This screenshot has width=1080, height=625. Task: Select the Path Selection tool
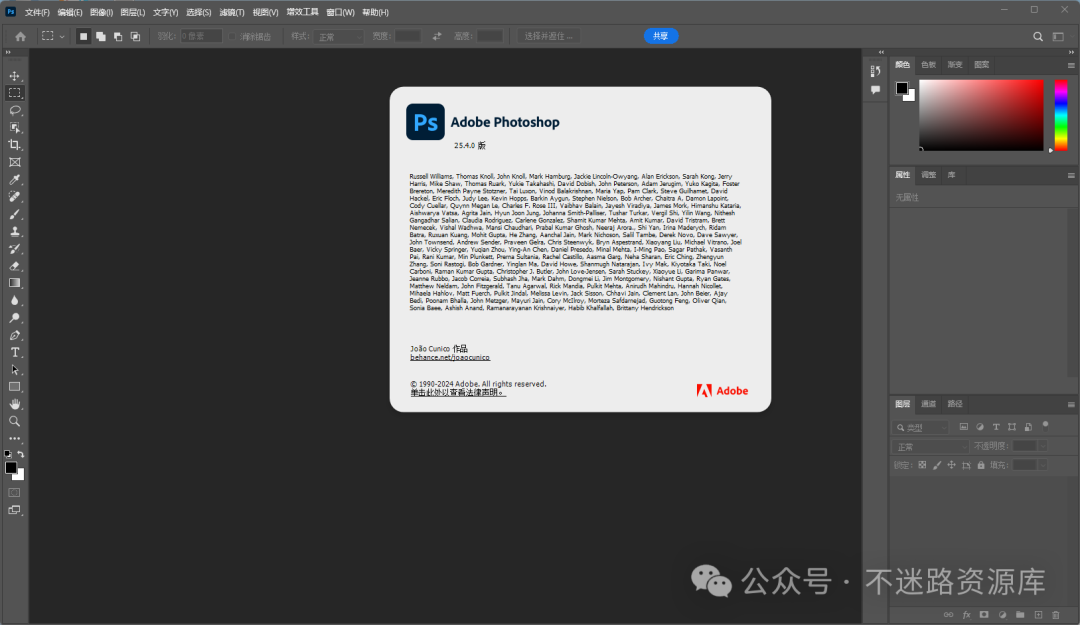pyautogui.click(x=14, y=369)
